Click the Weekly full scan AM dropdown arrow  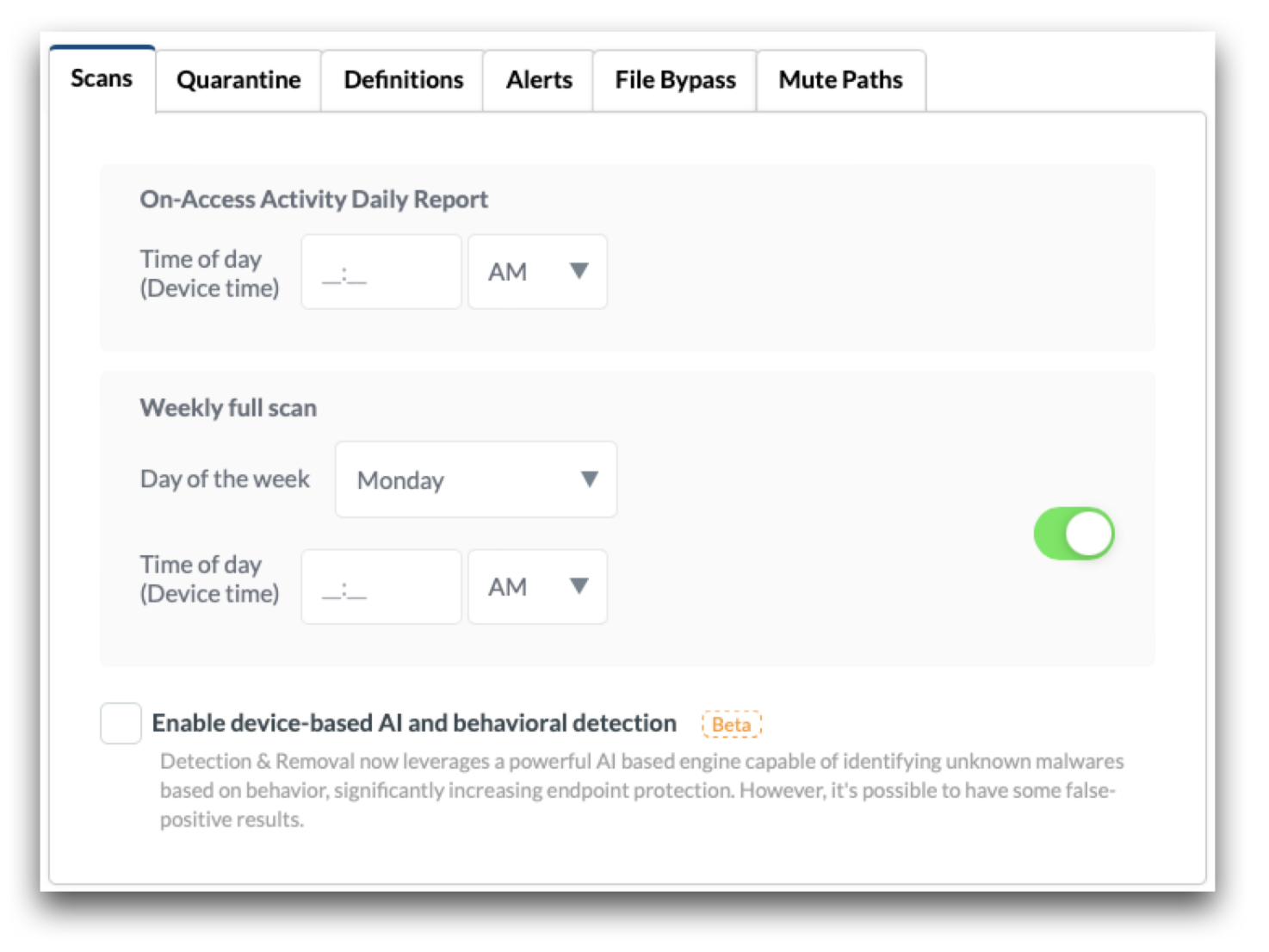pyautogui.click(x=579, y=586)
